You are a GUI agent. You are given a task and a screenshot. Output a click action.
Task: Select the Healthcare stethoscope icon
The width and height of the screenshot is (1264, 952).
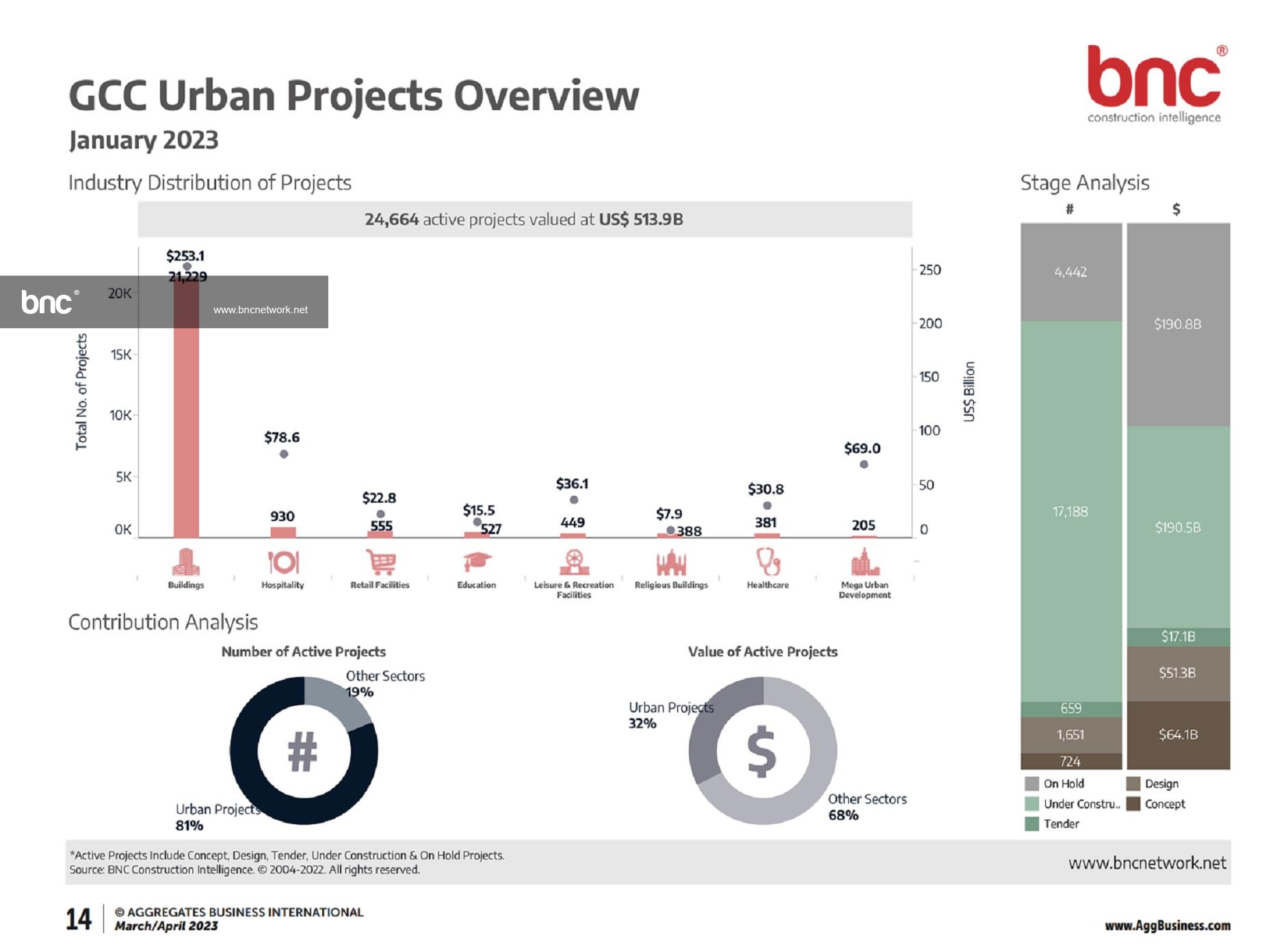(x=767, y=562)
